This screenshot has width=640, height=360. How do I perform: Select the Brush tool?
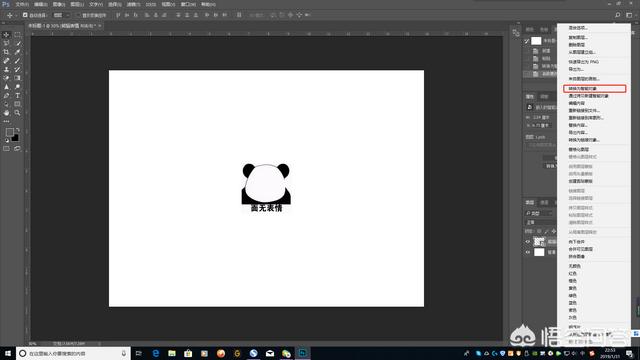(x=17, y=60)
